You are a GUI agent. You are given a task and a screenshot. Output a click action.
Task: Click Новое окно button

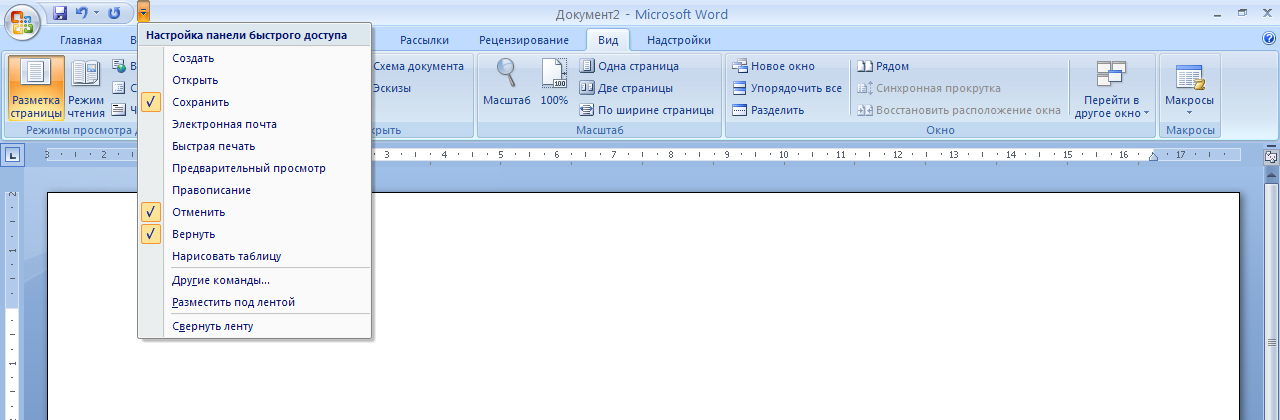coord(774,66)
